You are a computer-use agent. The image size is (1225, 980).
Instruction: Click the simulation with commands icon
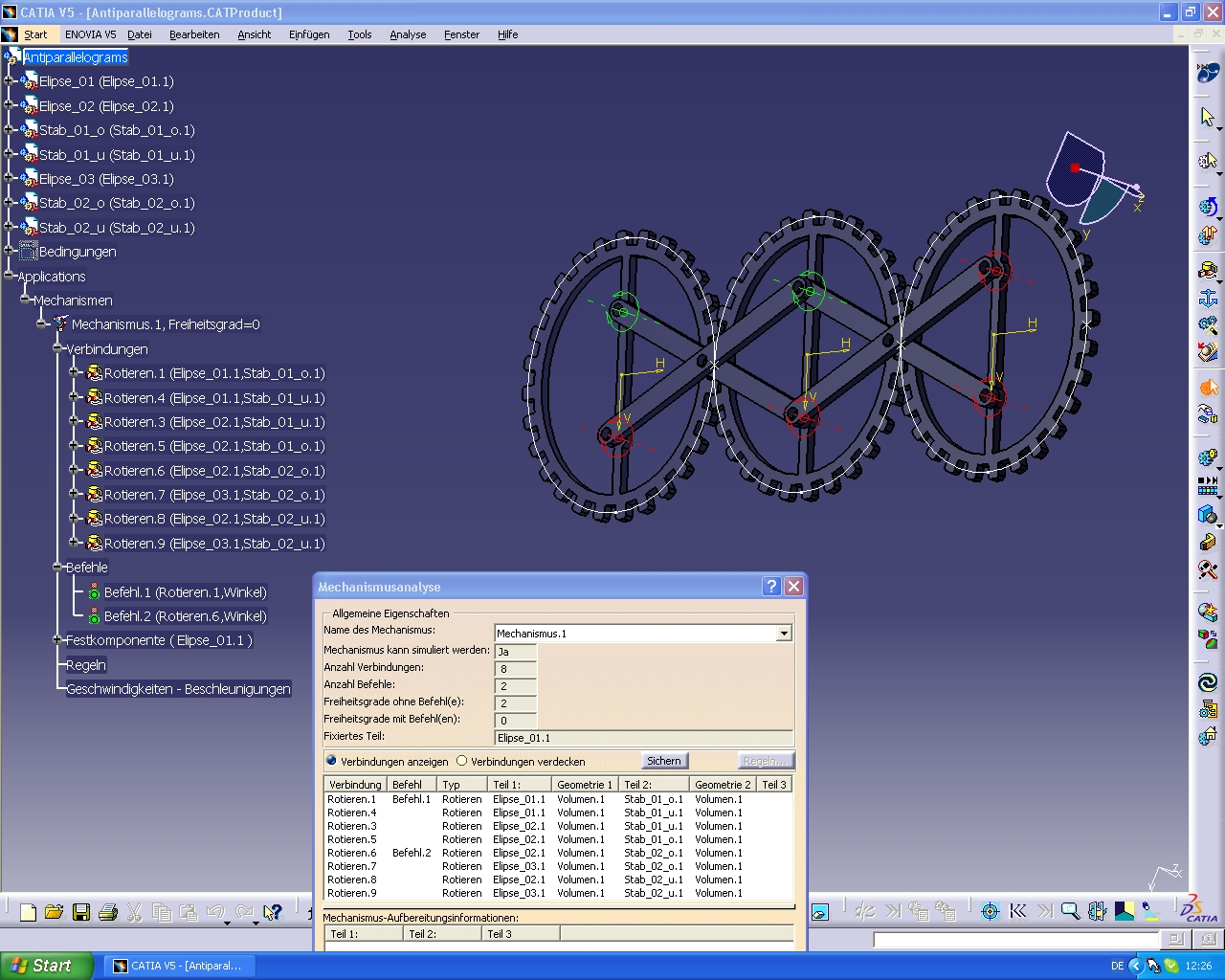coord(1208,207)
